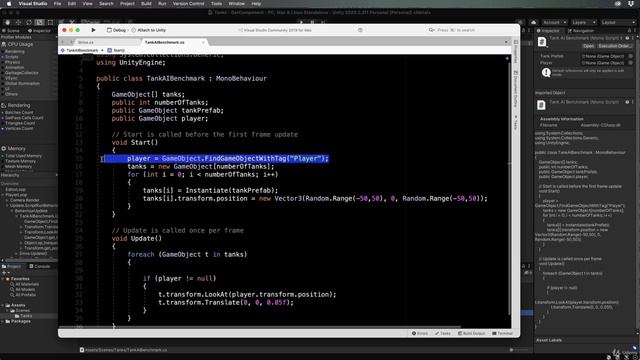
Task: Expand the Favorites folder in Project panel
Action: pos(3,279)
